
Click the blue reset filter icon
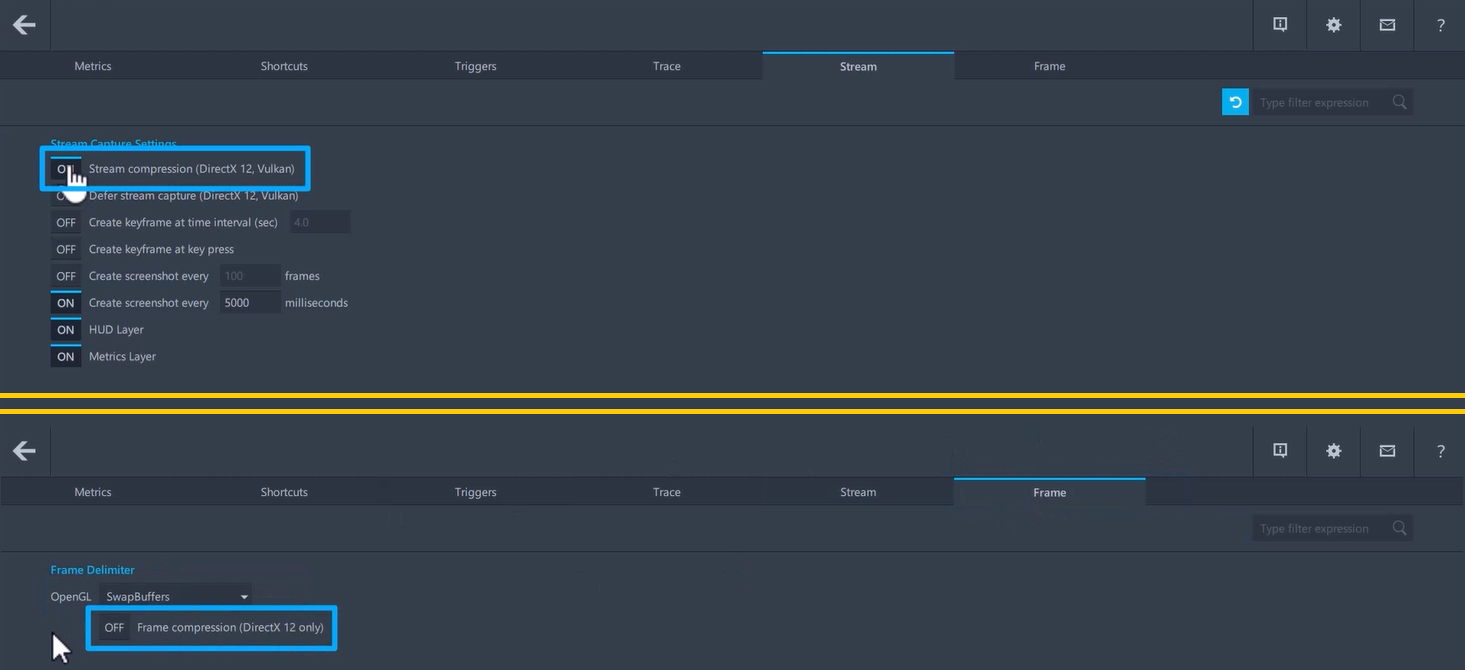click(x=1234, y=101)
